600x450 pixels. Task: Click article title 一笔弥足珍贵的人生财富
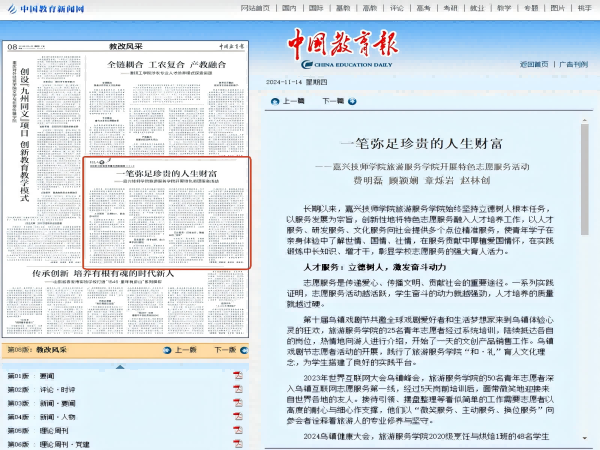pyautogui.click(x=421, y=144)
